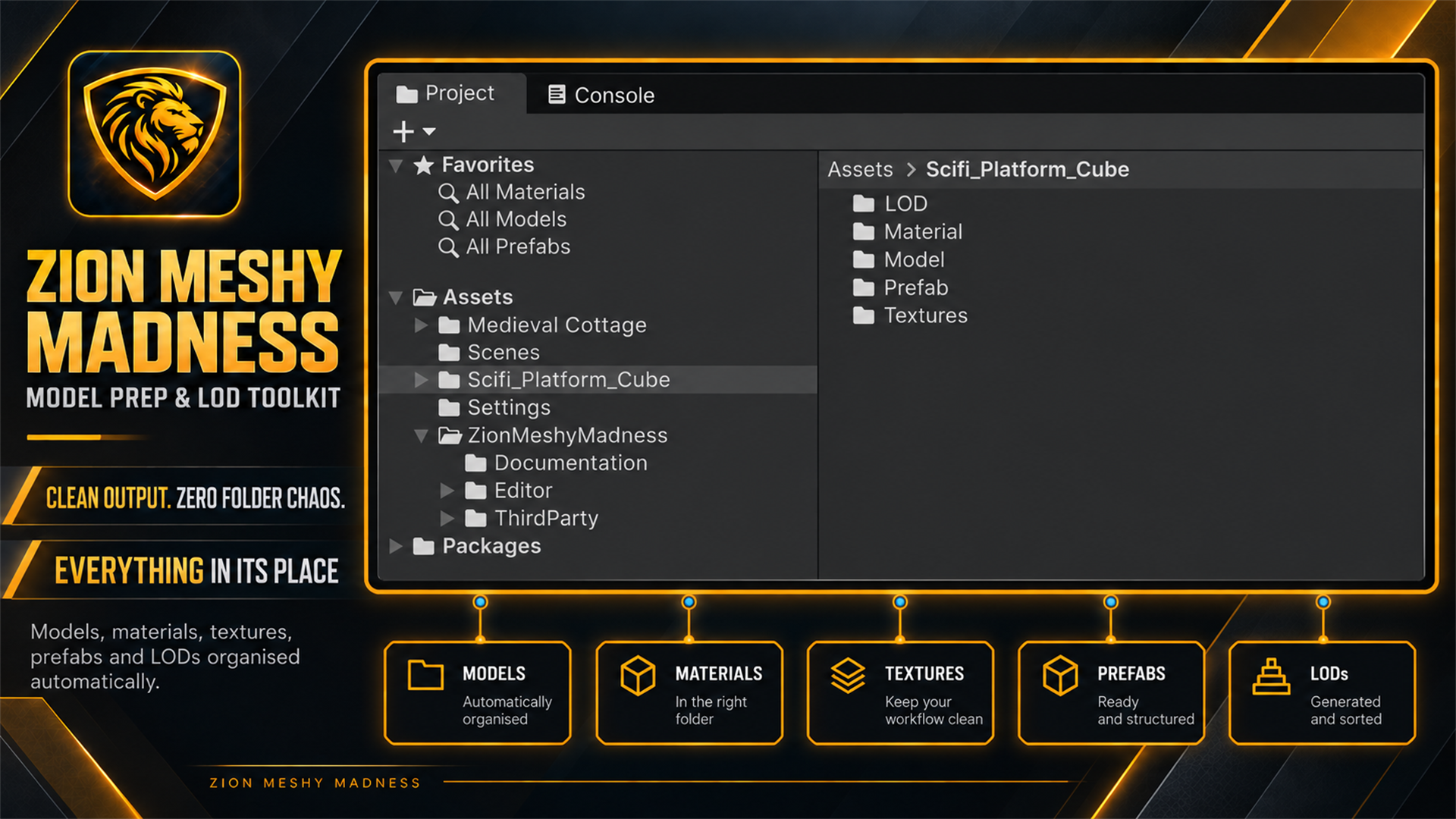Open the Documentation folder

pyautogui.click(x=571, y=463)
